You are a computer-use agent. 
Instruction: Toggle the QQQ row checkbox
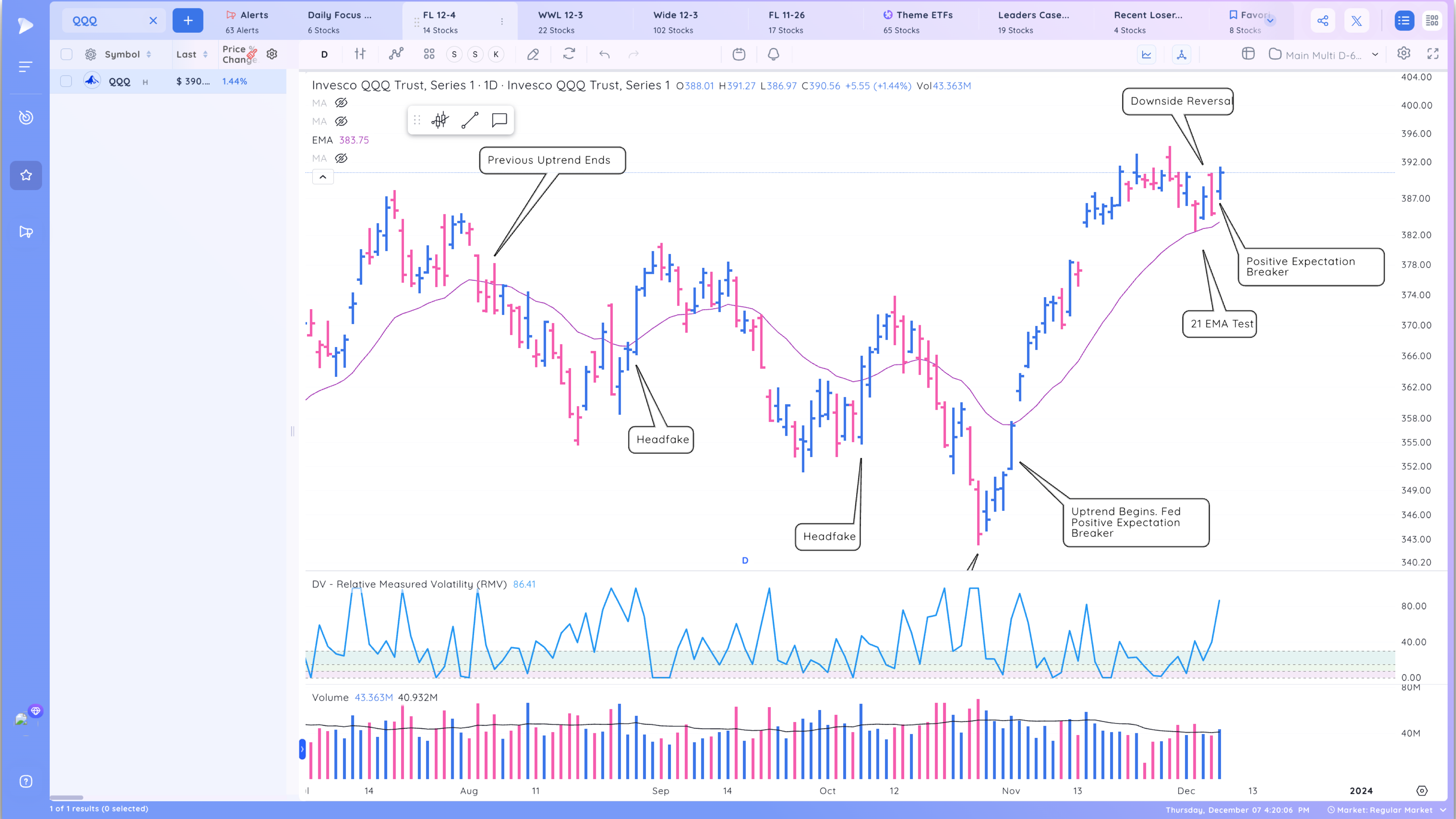pyautogui.click(x=66, y=81)
